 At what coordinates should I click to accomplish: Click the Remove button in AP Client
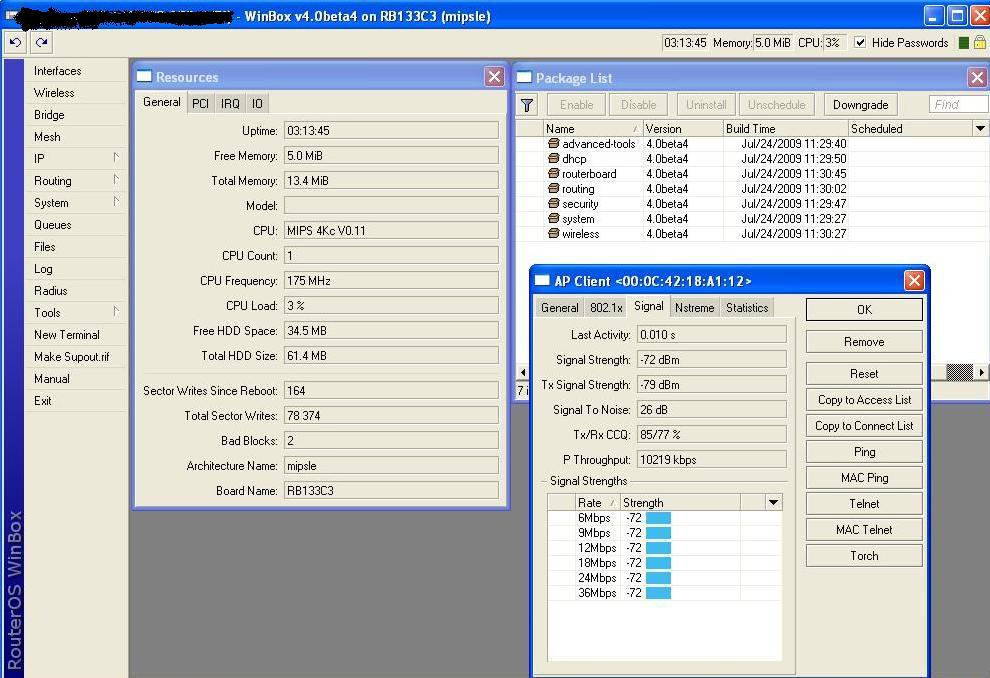tap(864, 342)
